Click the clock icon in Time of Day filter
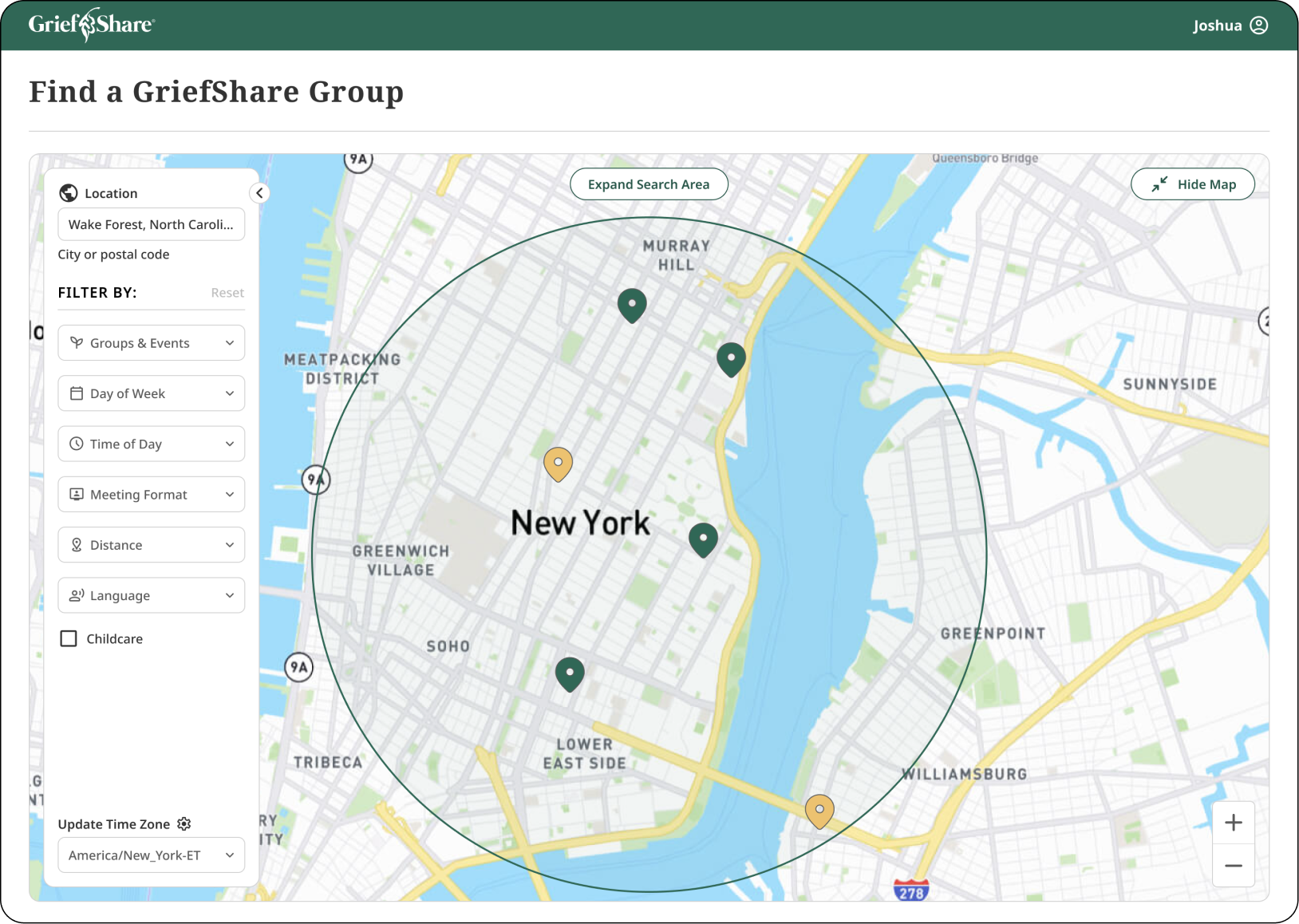Image resolution: width=1299 pixels, height=924 pixels. pyautogui.click(x=77, y=444)
